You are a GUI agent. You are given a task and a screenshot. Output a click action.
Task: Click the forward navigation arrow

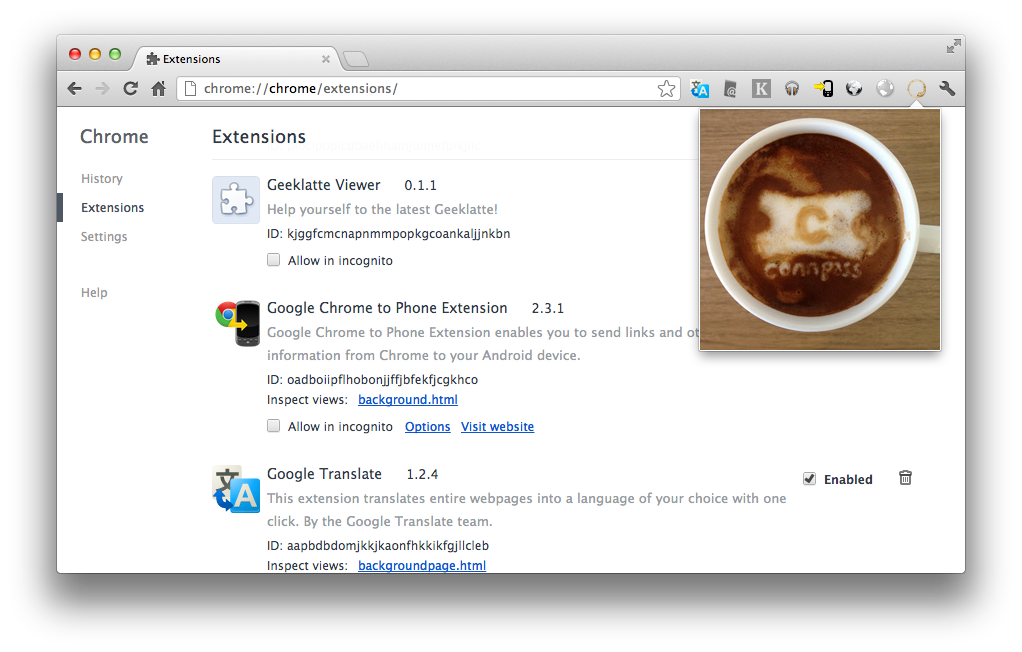coord(102,89)
